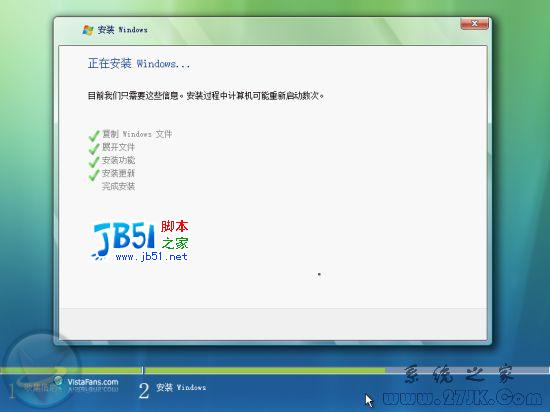Select the 安装更新 step text
Screen dimensions: 550x412
pyautogui.click(x=118, y=173)
